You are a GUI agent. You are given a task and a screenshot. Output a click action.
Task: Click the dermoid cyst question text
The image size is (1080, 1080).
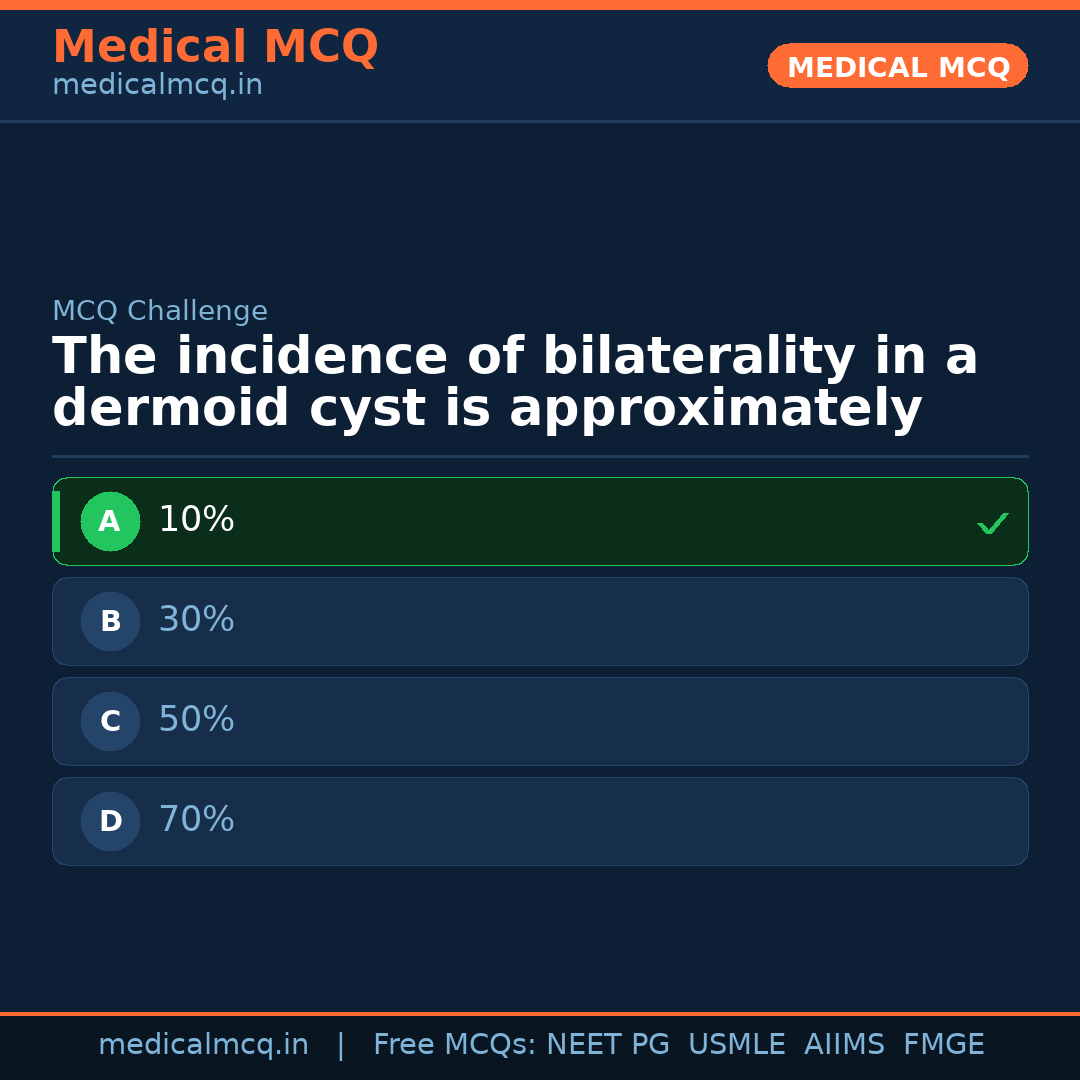tap(514, 383)
